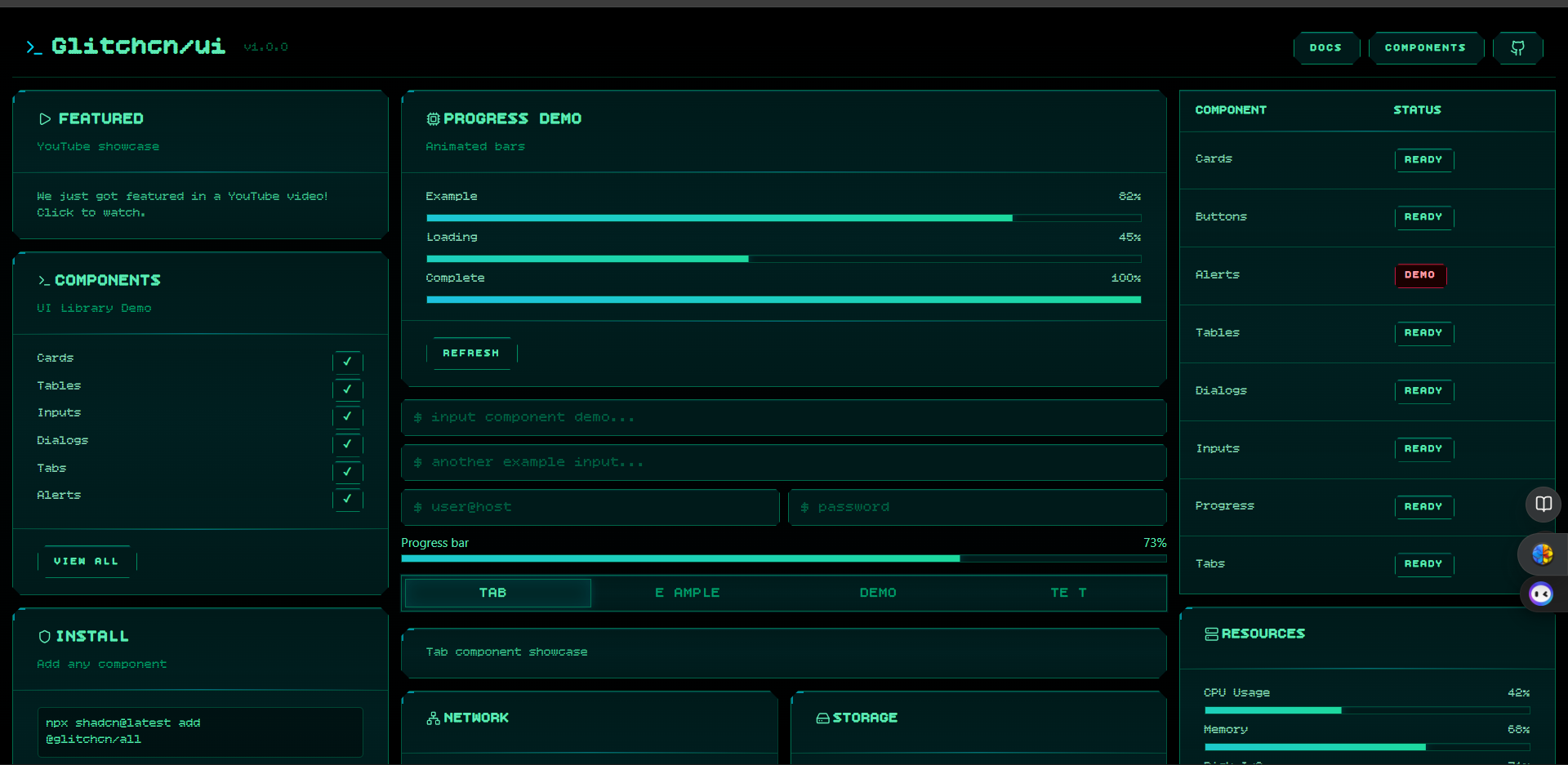Click the red DEMO status badge for Alerts
1568x765 pixels.
pos(1419,275)
